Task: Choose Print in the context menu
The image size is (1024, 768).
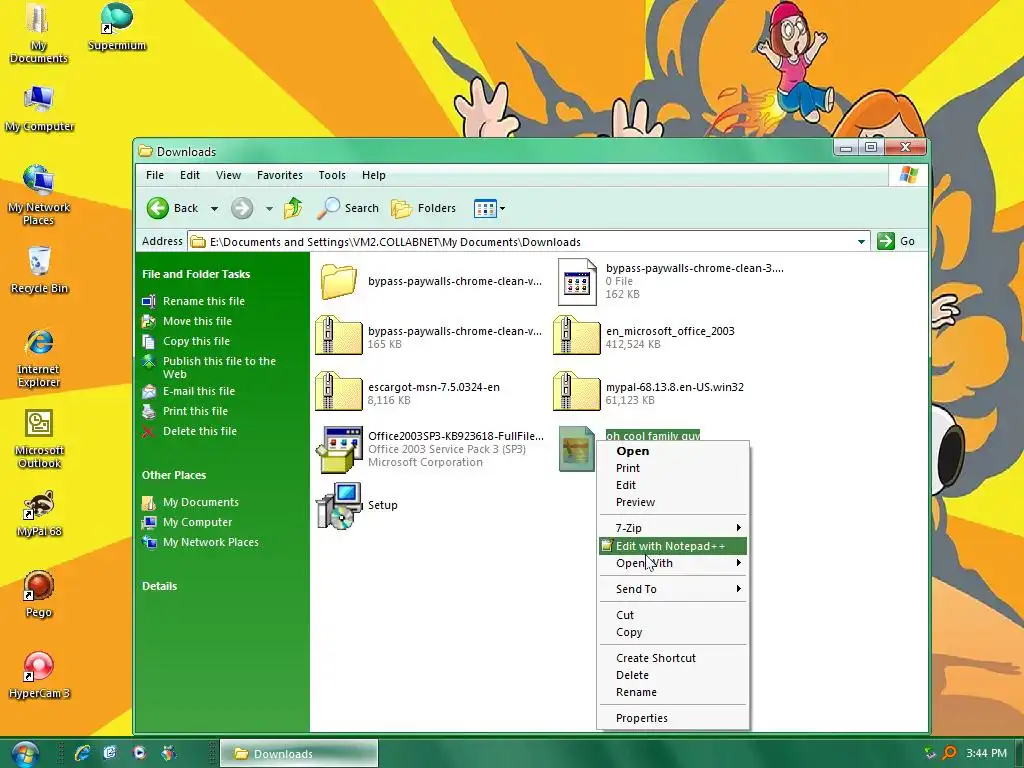Action: click(x=673, y=468)
